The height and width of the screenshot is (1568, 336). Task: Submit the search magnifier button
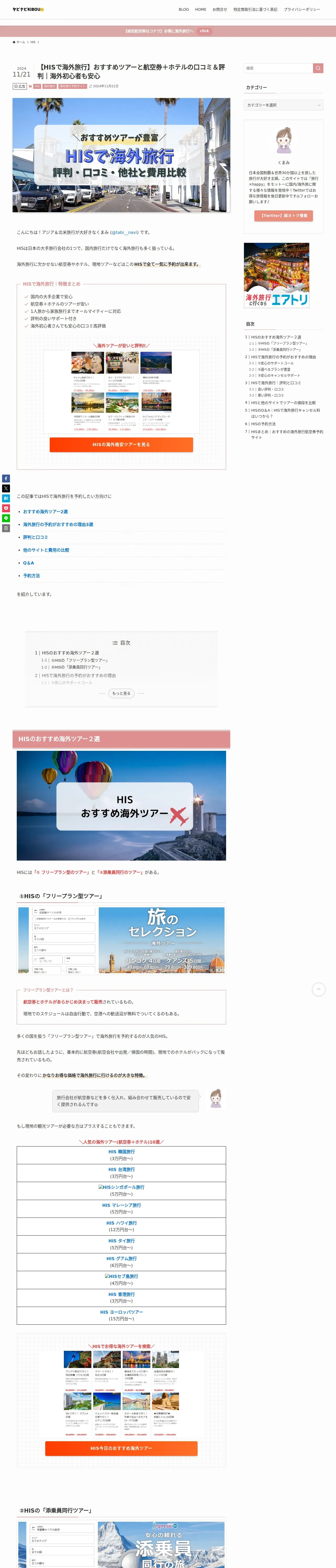[x=318, y=68]
